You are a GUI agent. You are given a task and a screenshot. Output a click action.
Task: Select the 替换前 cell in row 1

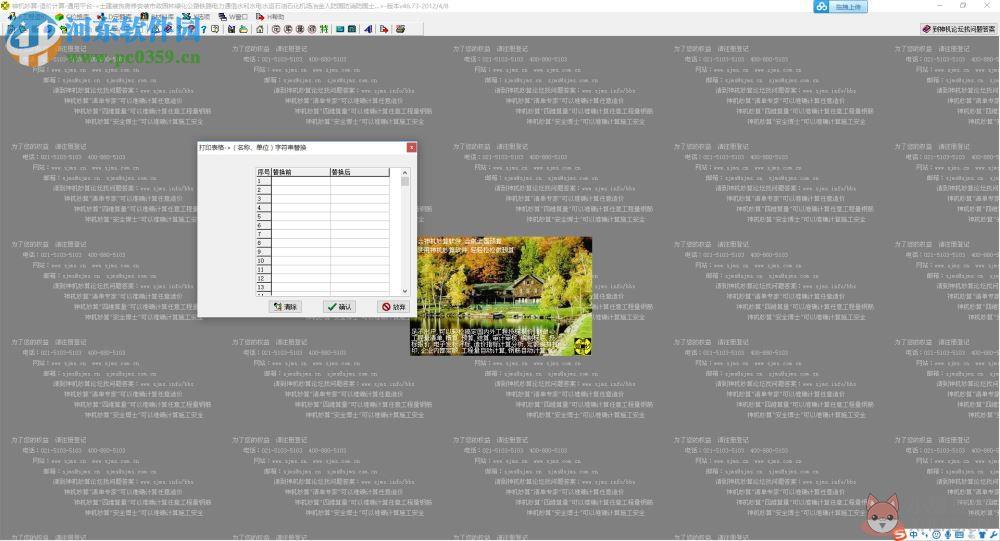pos(300,181)
